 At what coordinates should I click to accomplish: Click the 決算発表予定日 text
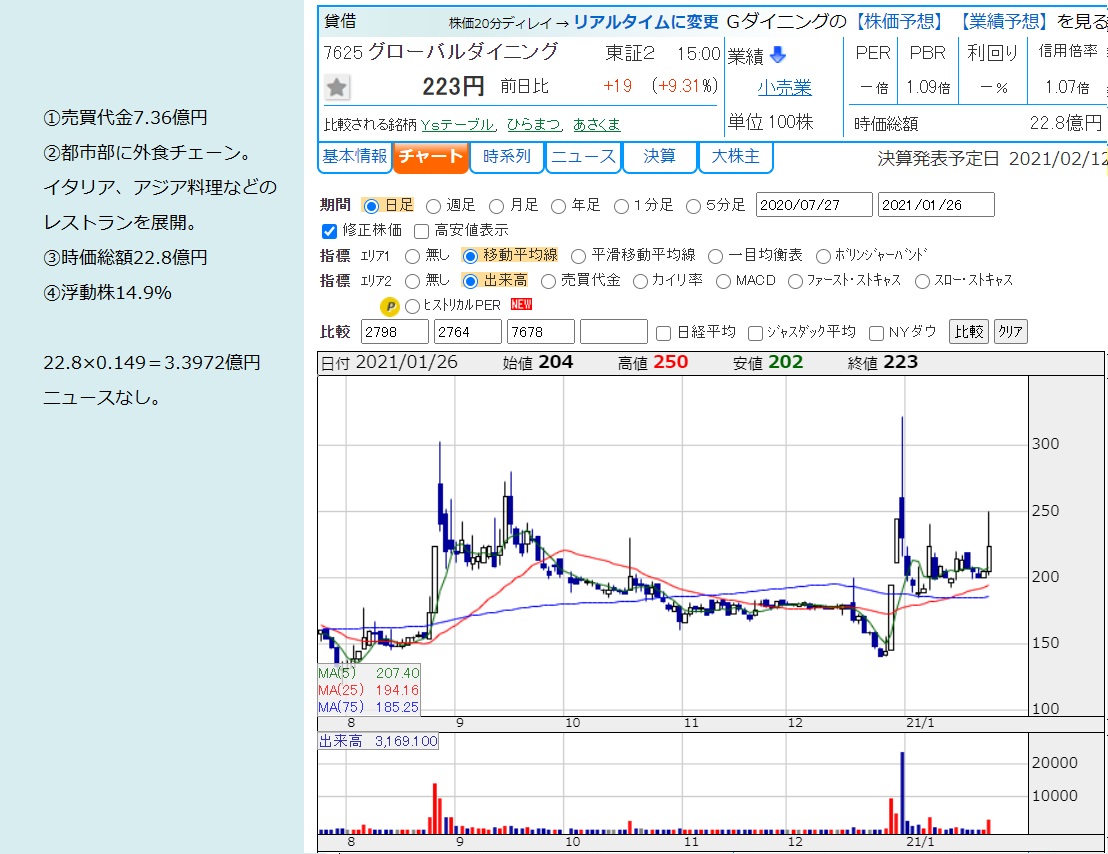pos(938,159)
